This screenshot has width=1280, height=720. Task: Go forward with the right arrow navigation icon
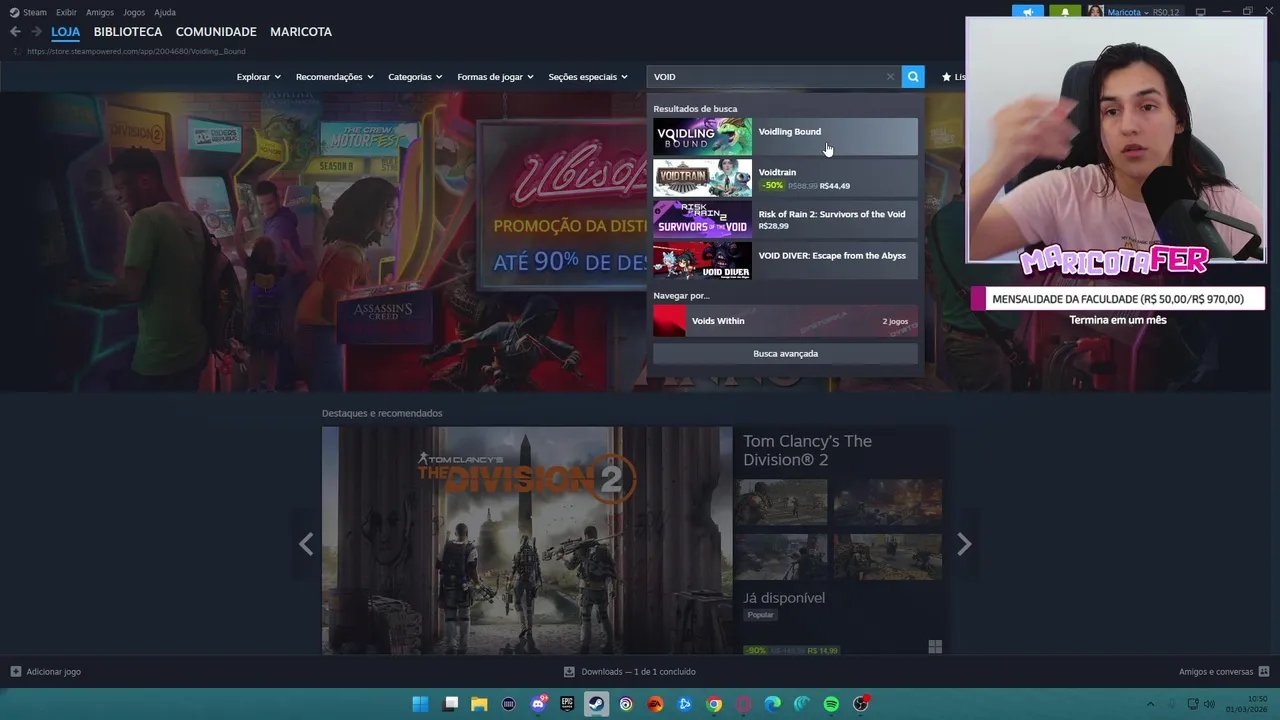(36, 32)
